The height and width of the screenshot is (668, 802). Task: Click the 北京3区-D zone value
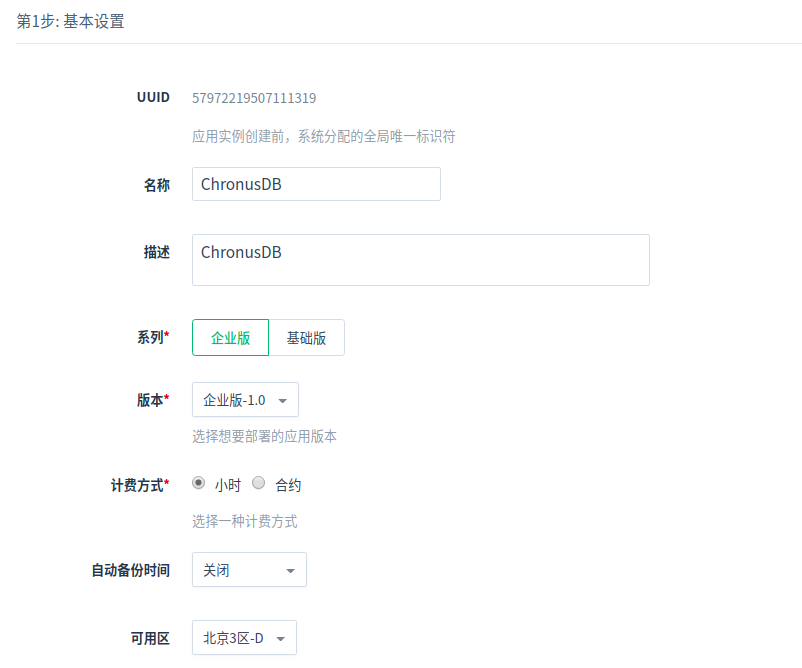pyautogui.click(x=230, y=637)
